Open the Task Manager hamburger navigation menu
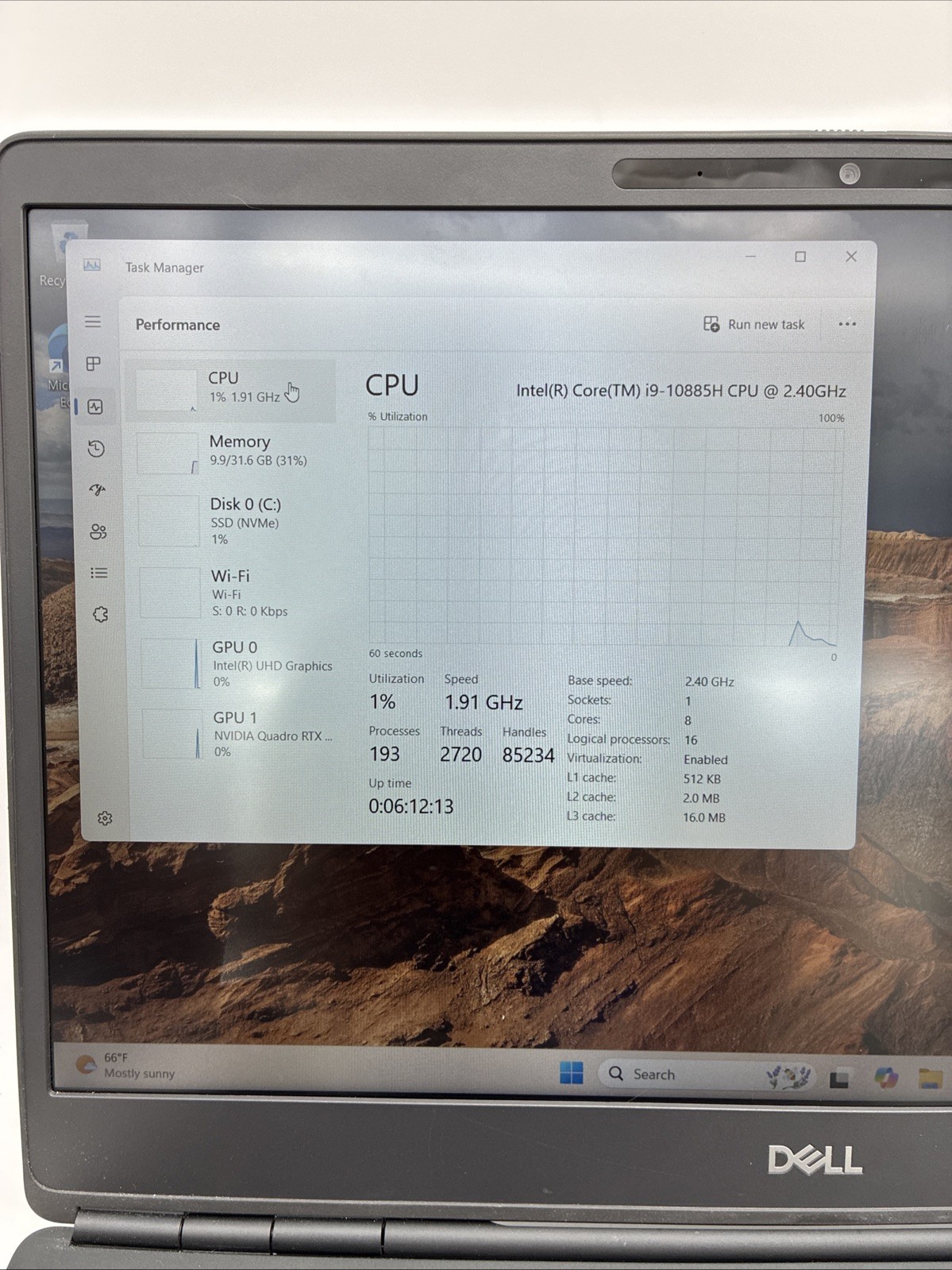952x1270 pixels. 93,322
